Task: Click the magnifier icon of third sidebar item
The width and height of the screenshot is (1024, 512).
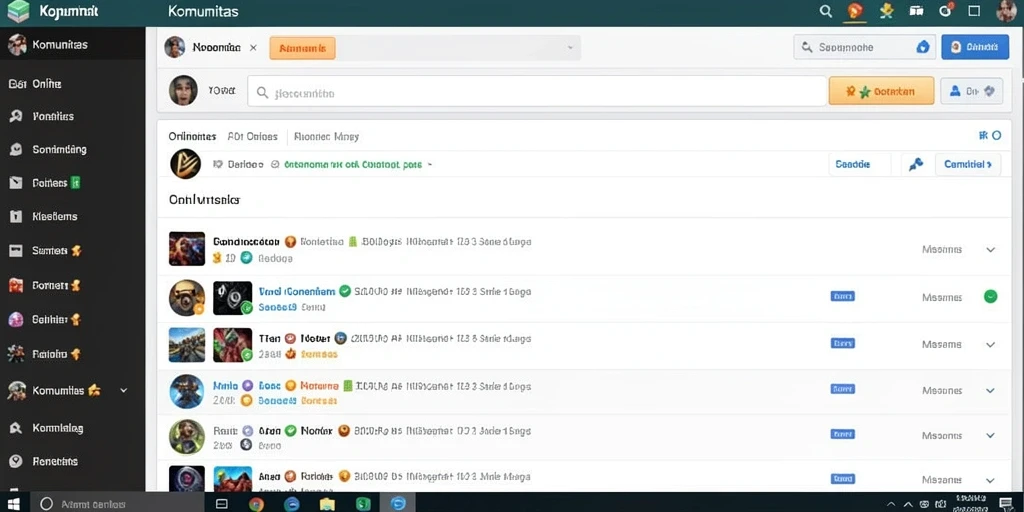Action: tap(16, 116)
